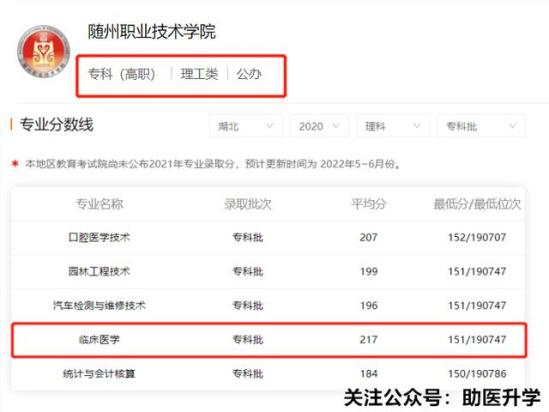Select the 临床医学 major row
The width and height of the screenshot is (549, 412).
tap(269, 340)
